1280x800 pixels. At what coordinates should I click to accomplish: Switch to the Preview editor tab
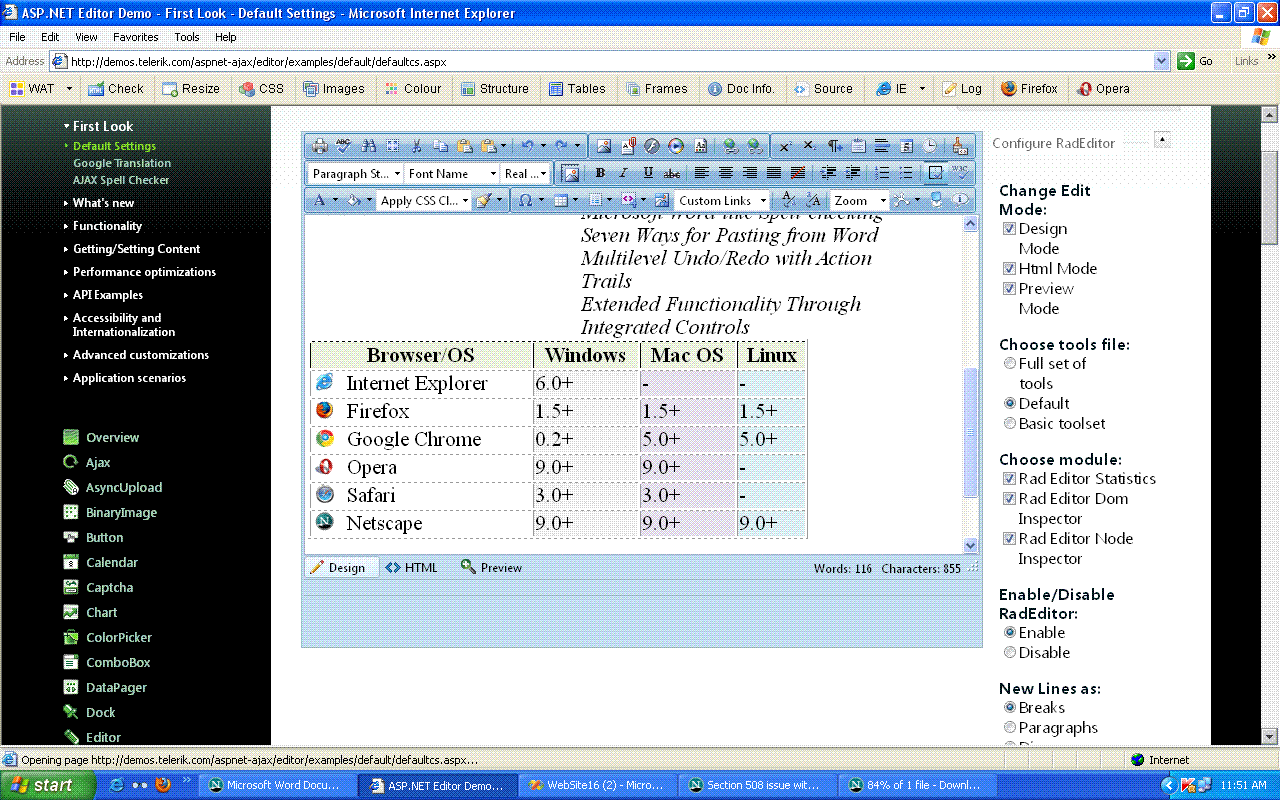pos(492,568)
